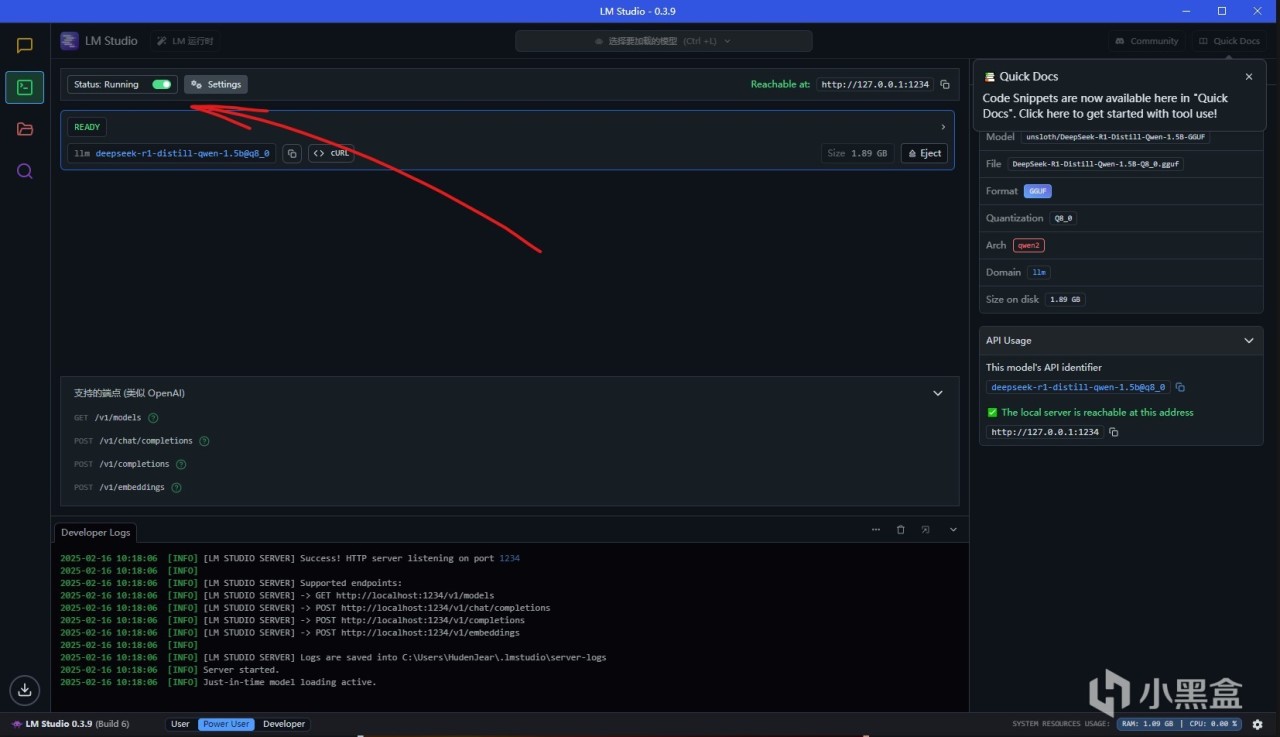Eject the loaded deepseek model
Viewport: 1280px width, 737px height.
pyautogui.click(x=924, y=154)
